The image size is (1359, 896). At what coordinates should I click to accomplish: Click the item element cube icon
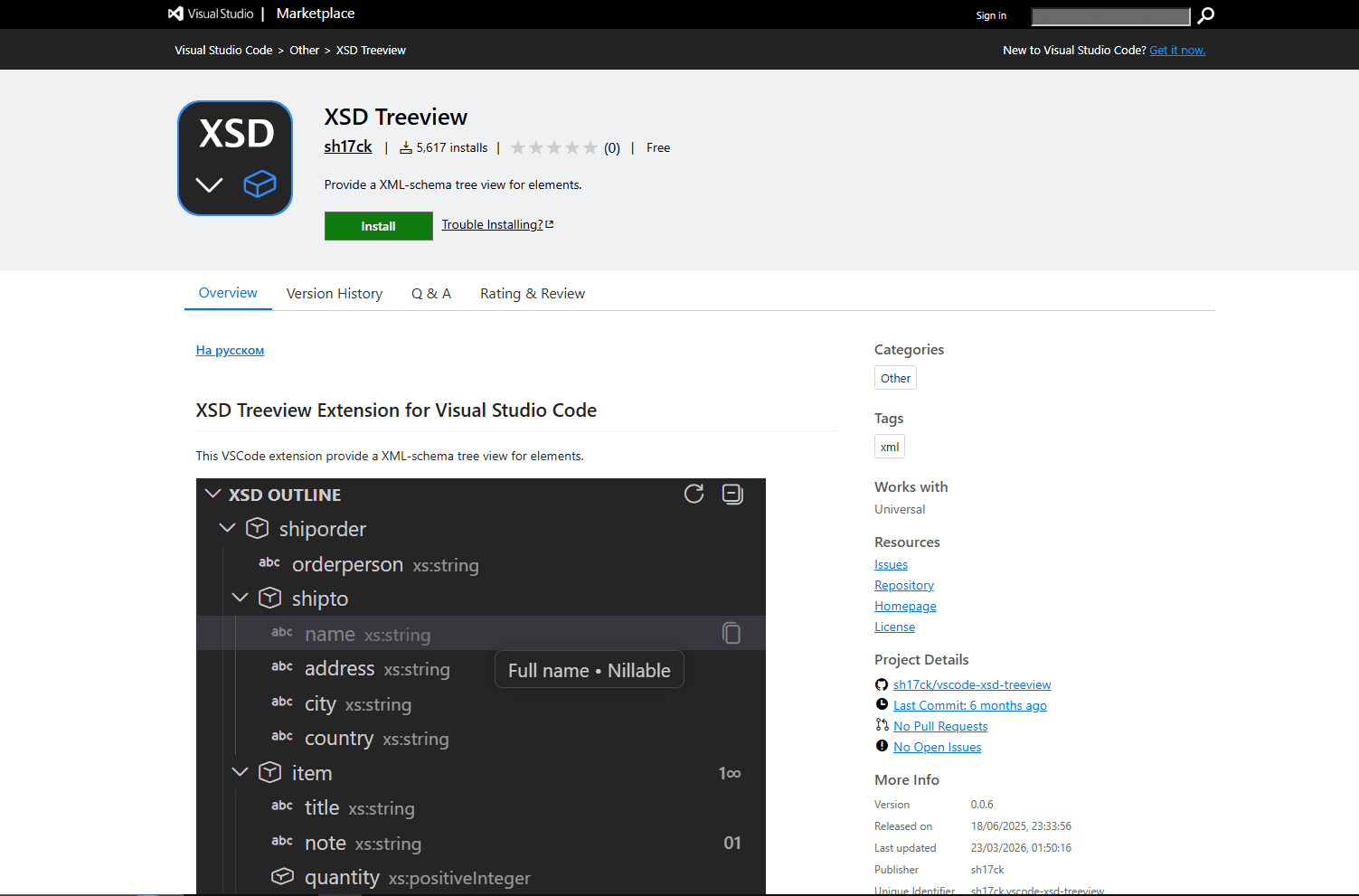[x=269, y=772]
